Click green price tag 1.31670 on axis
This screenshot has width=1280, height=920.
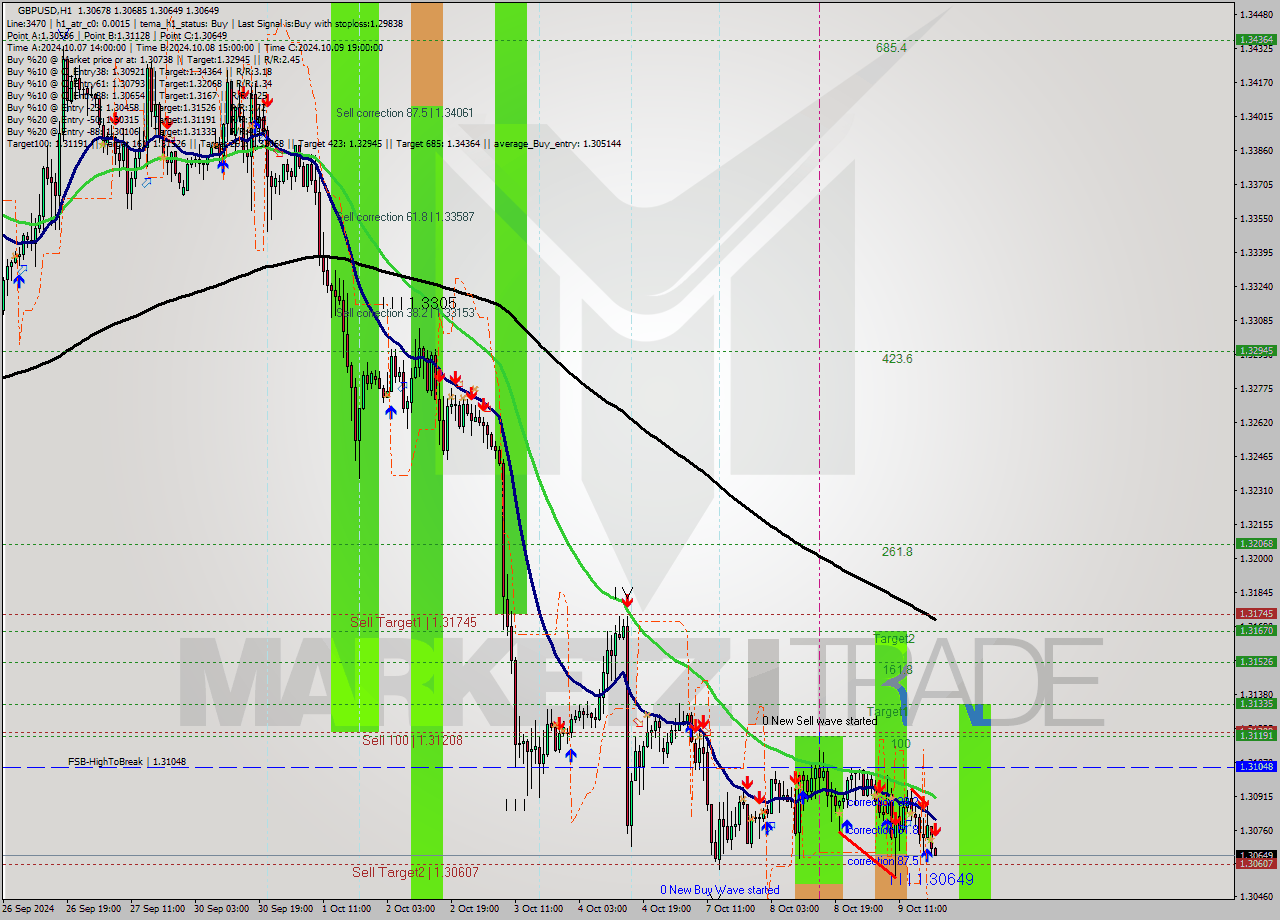pos(1255,630)
